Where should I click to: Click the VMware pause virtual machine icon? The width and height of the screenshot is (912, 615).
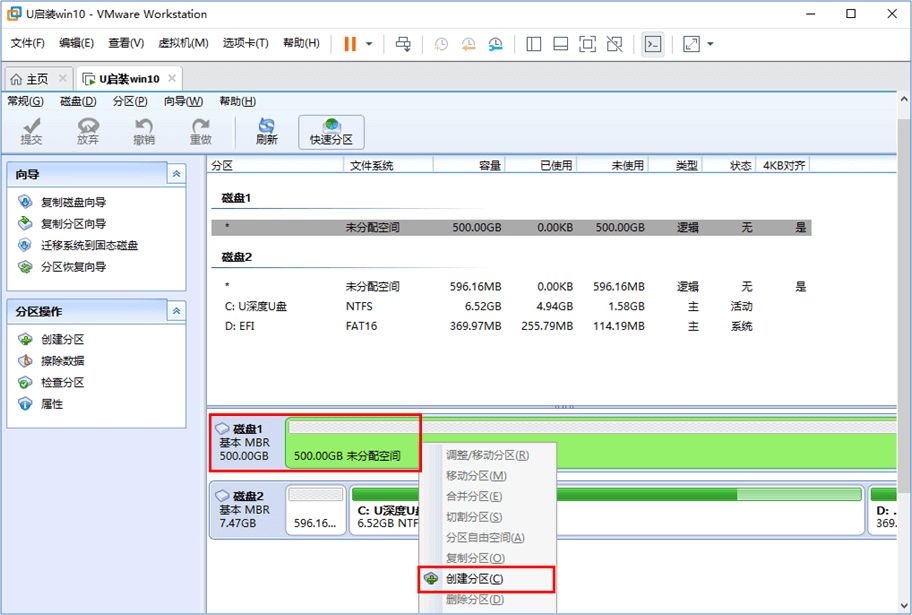click(350, 44)
